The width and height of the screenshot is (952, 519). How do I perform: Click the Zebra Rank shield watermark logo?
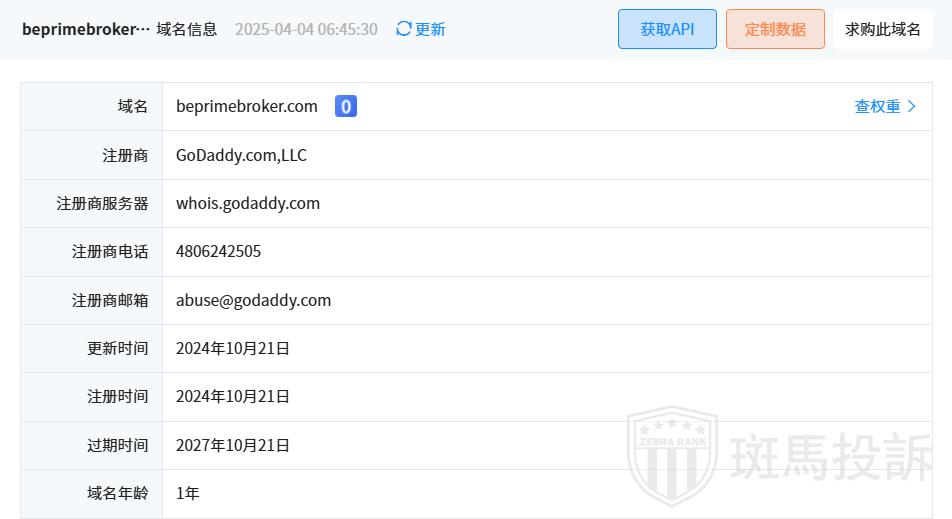(673, 456)
